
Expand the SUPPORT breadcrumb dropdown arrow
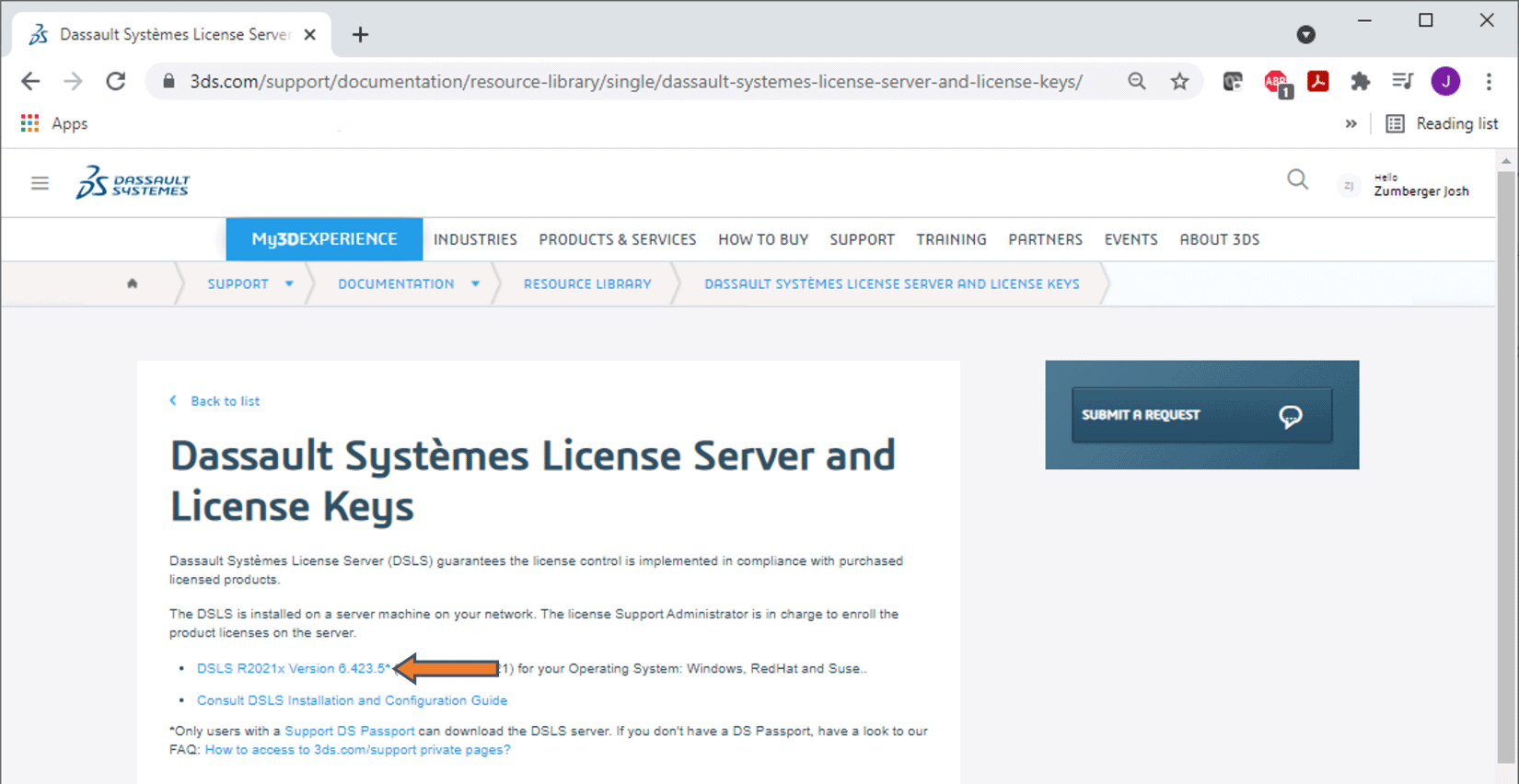289,283
